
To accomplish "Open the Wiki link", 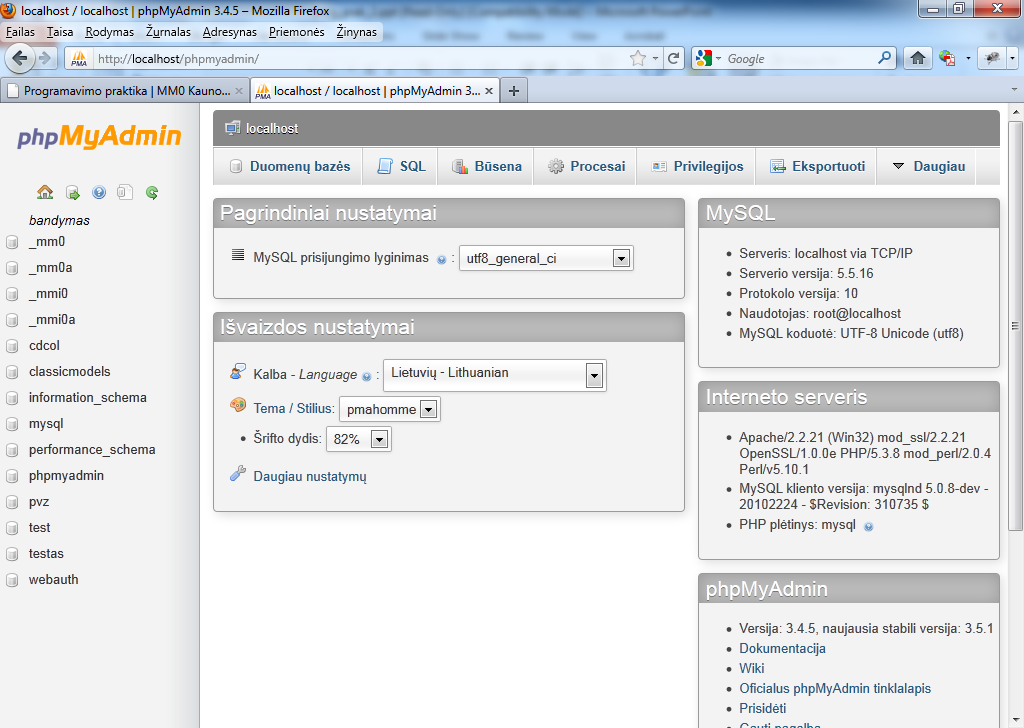I will [752, 669].
